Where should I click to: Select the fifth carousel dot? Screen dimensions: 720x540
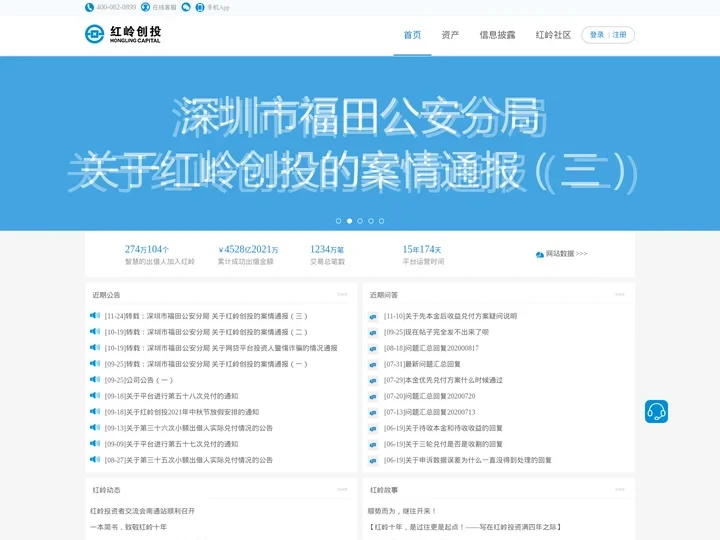tap(382, 221)
